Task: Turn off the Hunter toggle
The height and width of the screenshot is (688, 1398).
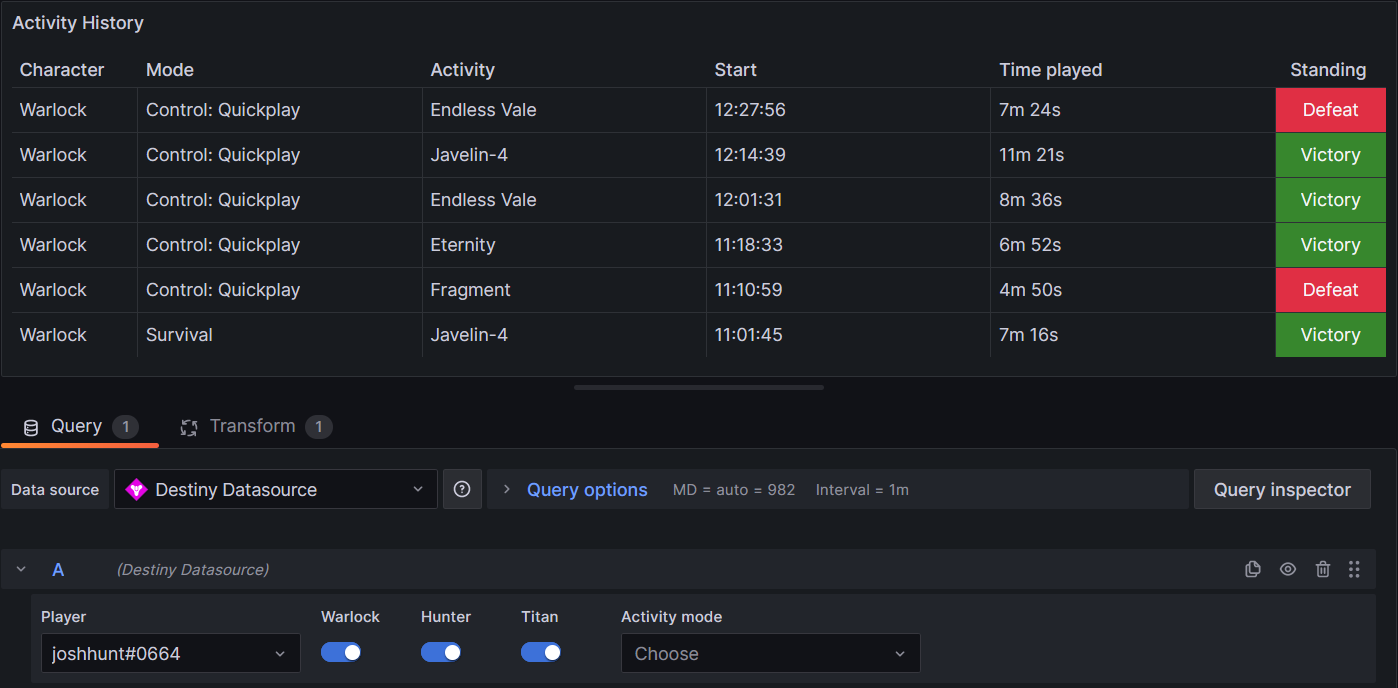Action: tap(441, 651)
